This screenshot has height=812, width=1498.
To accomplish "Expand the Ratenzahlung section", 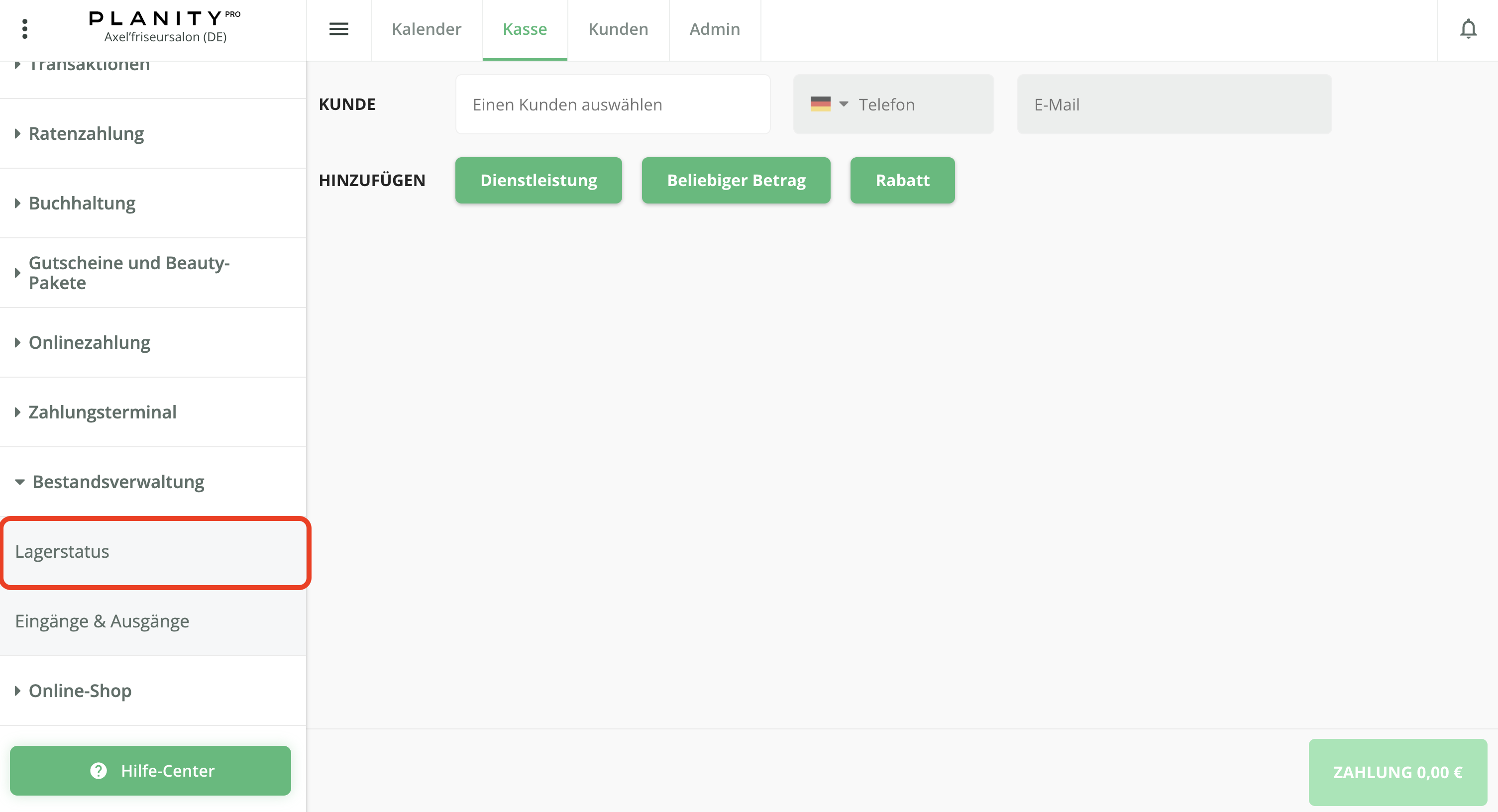I will click(86, 134).
